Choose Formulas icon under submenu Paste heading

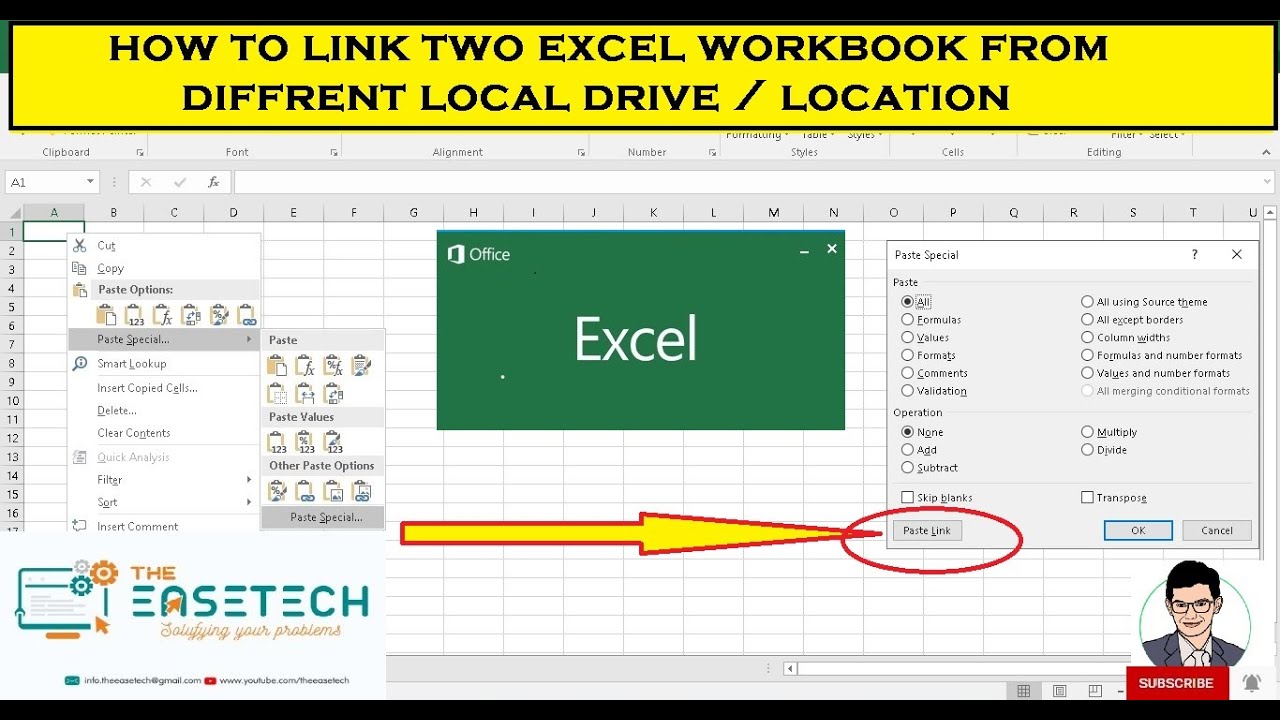tap(306, 366)
